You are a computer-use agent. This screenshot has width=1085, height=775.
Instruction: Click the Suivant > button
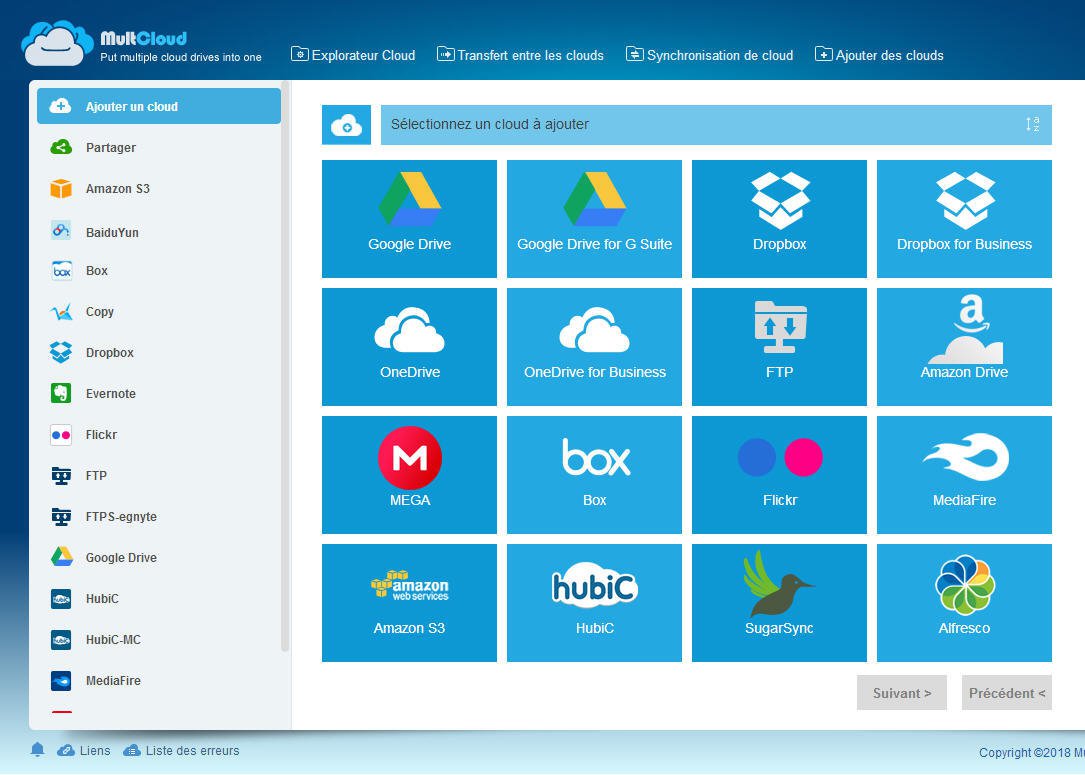(902, 693)
